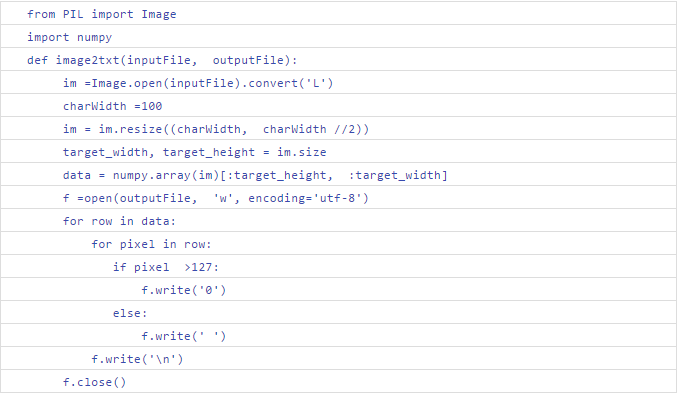Click the numpy.array(im) data line
The image size is (677, 395).
[255, 175]
